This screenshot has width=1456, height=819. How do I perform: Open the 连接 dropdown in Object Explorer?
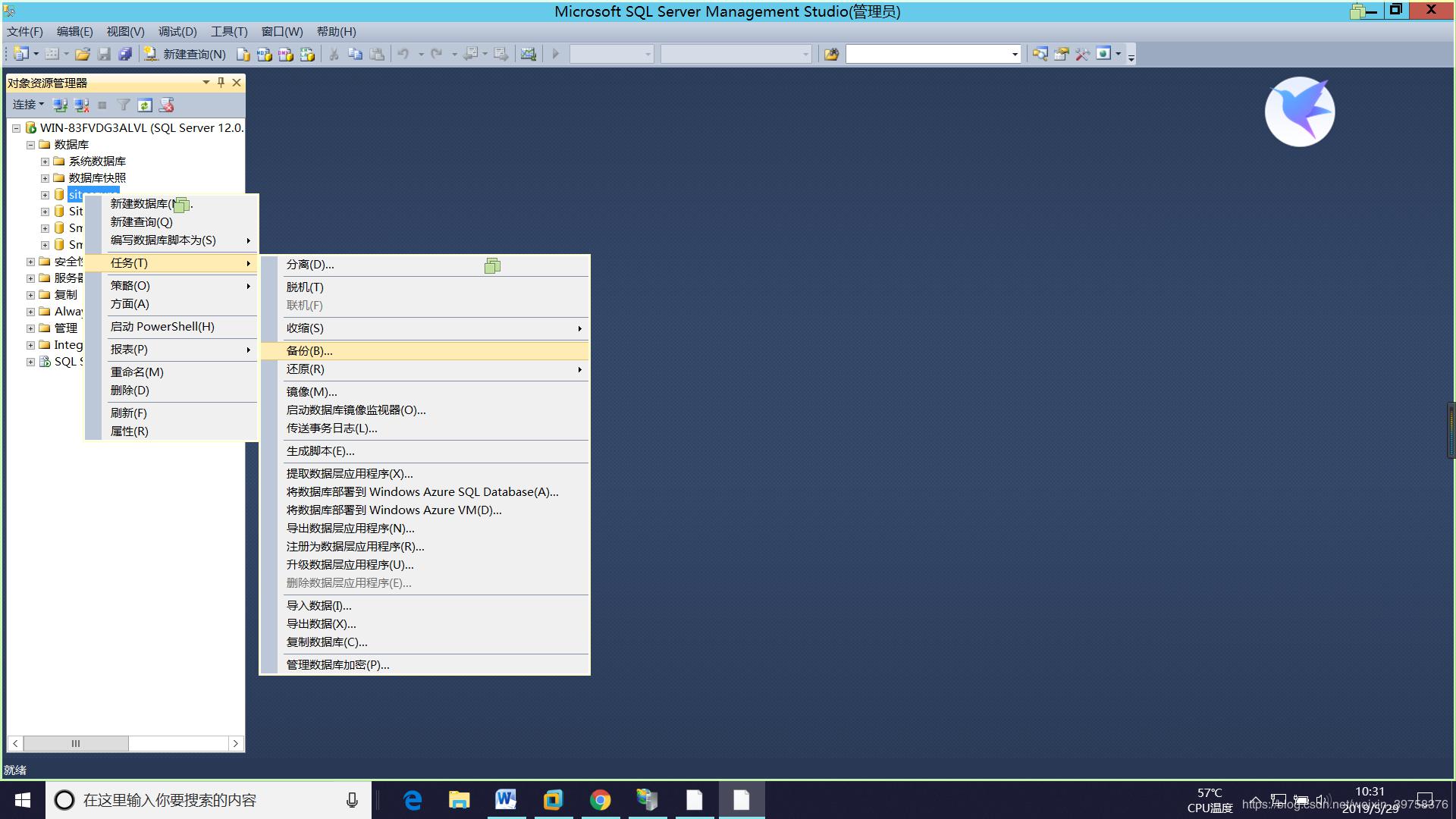(28, 105)
